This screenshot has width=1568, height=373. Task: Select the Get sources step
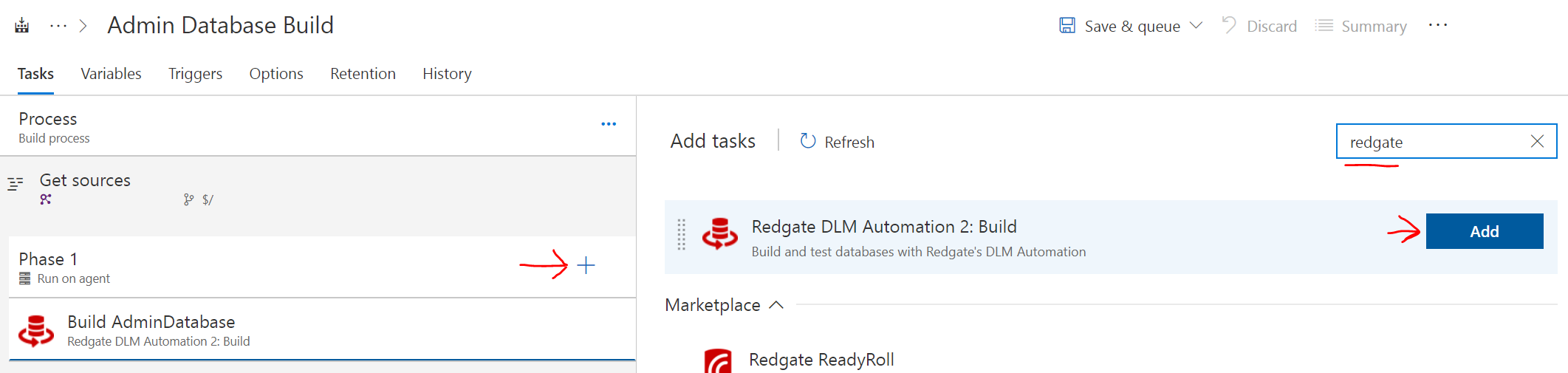(x=318, y=188)
